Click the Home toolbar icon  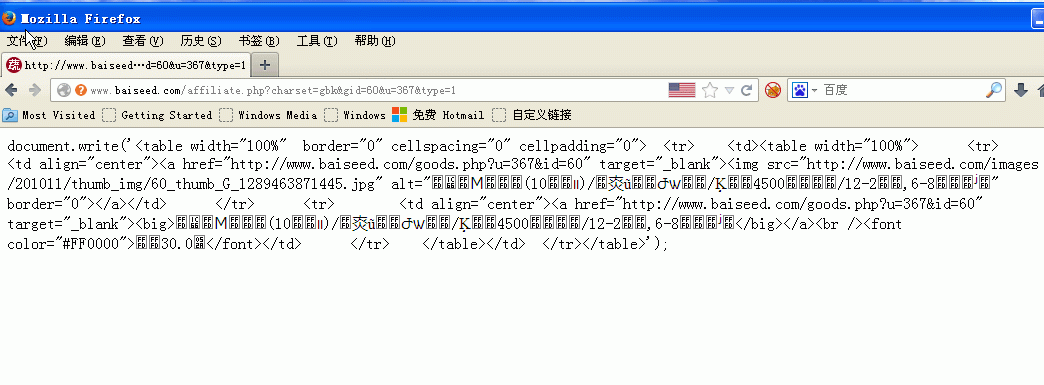[1040, 91]
